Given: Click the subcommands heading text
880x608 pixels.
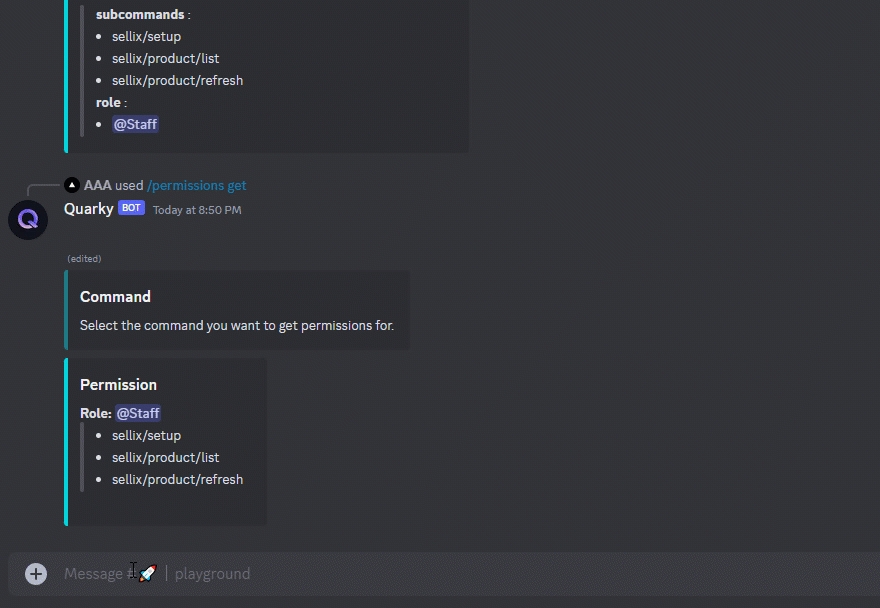Looking at the screenshot, I should [140, 14].
